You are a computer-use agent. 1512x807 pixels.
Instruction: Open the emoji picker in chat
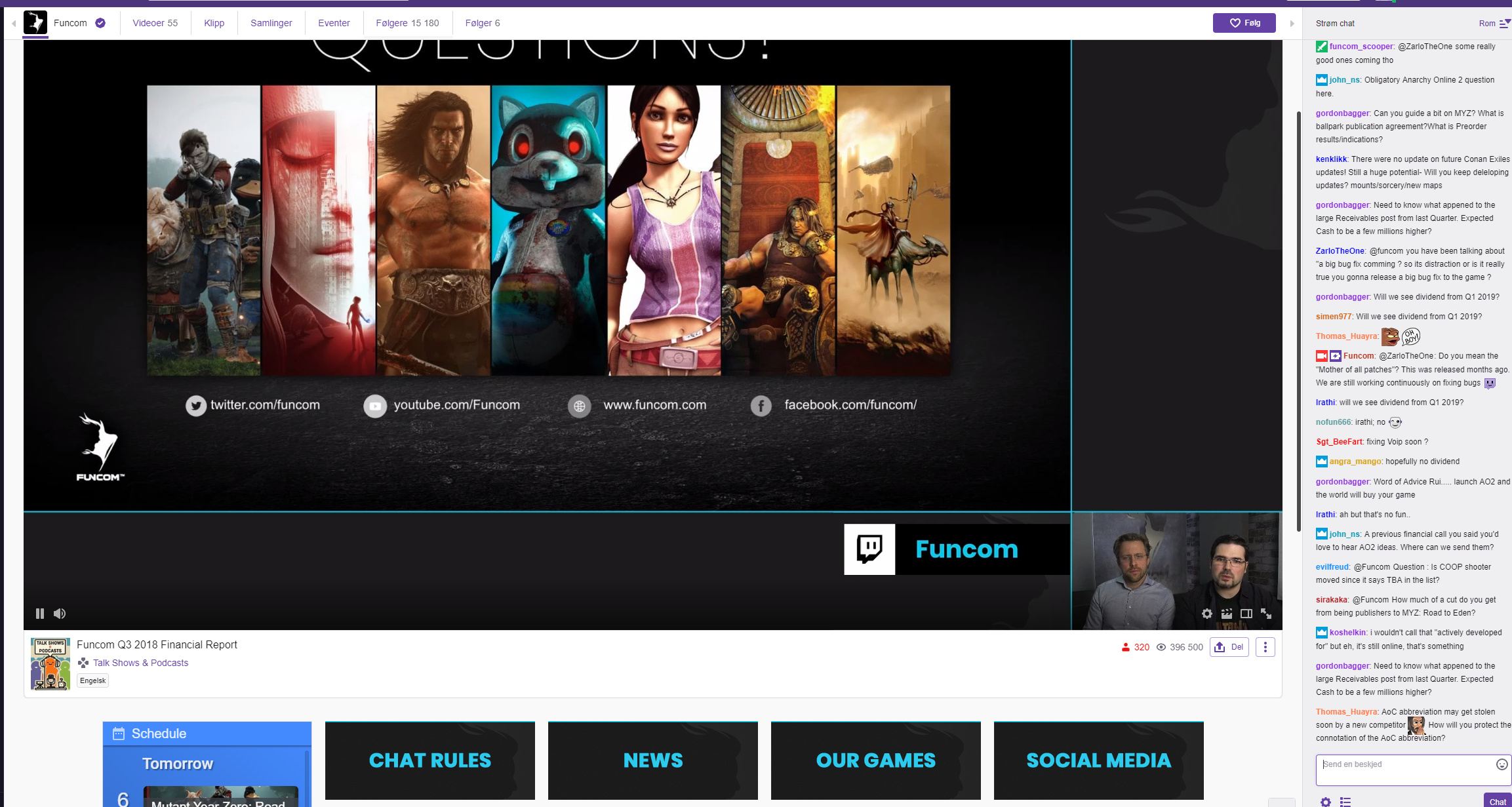point(1502,764)
